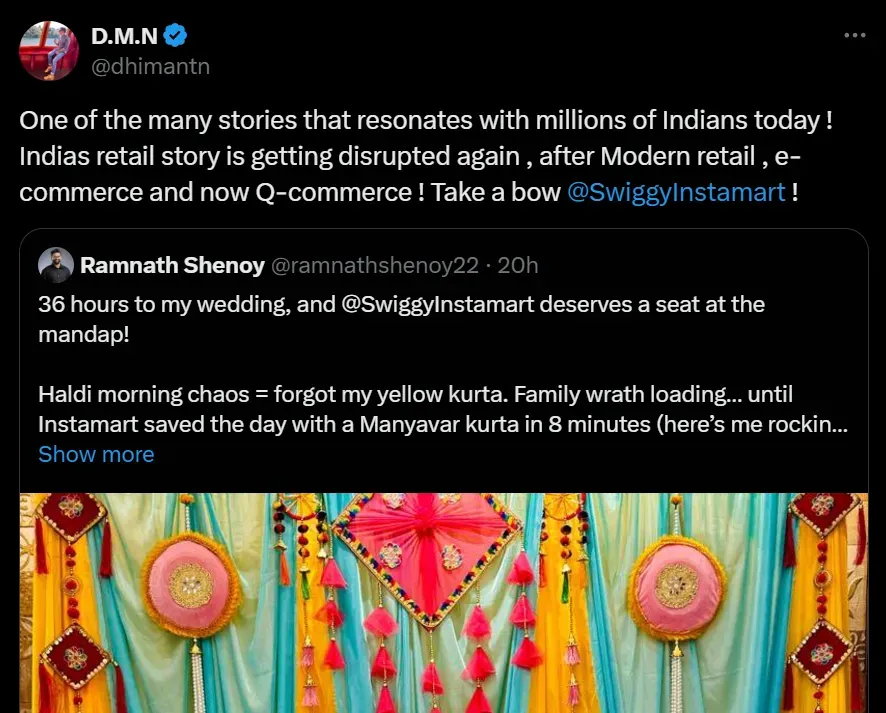Screen dimensions: 886x713
Task: Click the left round pink cushion in the photo
Action: click(191, 585)
